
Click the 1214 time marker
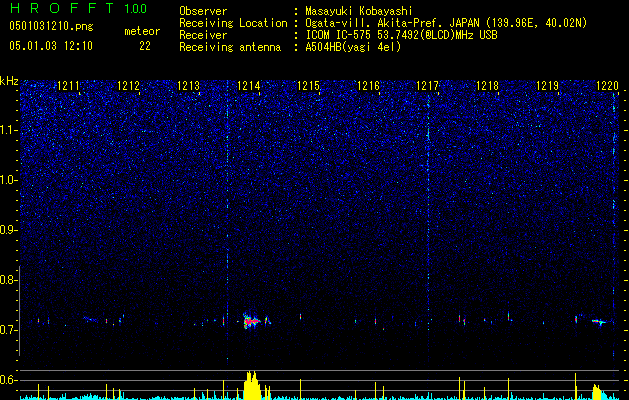pos(249,85)
